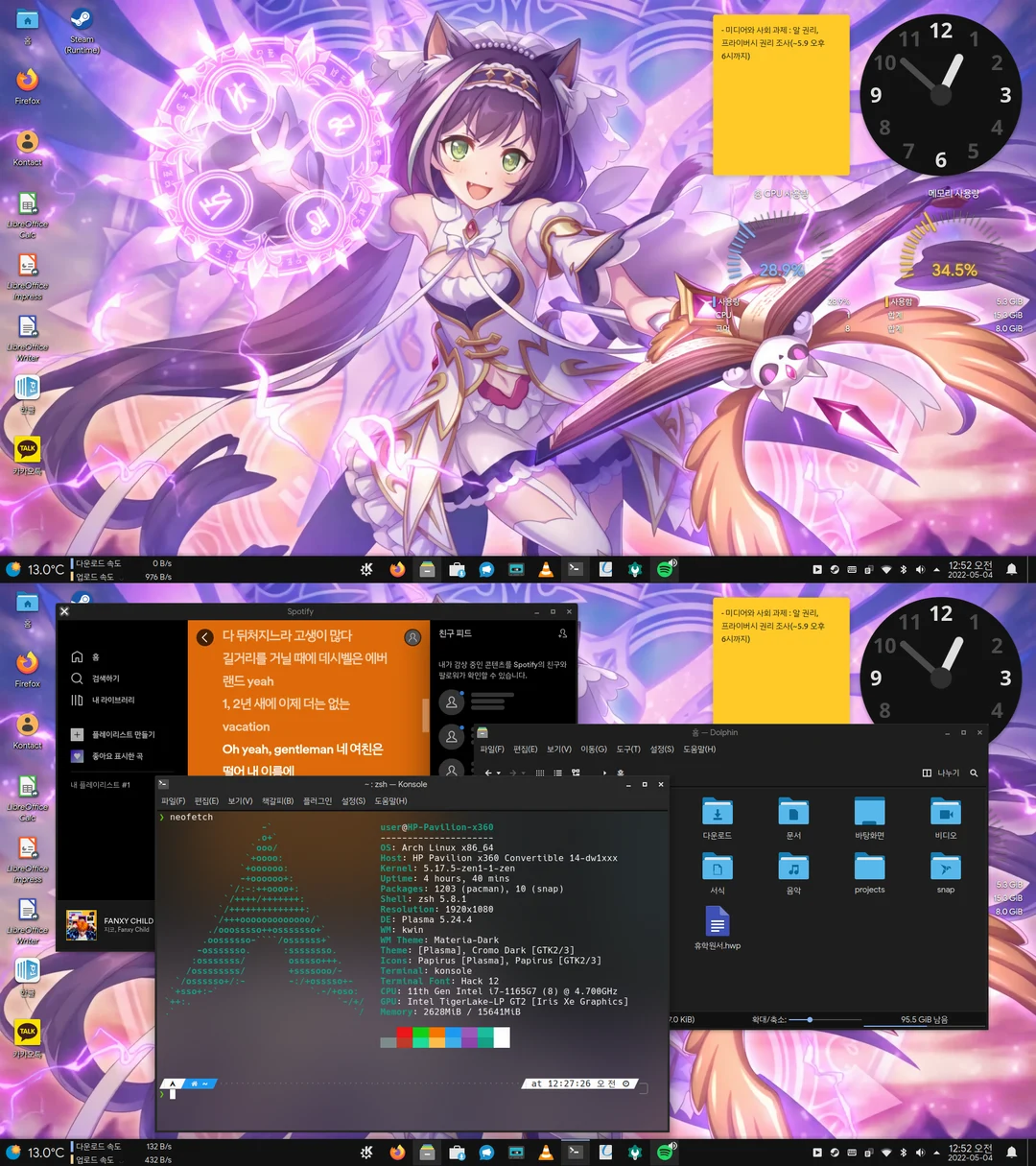This screenshot has height=1166, width=1036.
Task: Open the 플러그인 menu in Konsole
Action: point(317,799)
